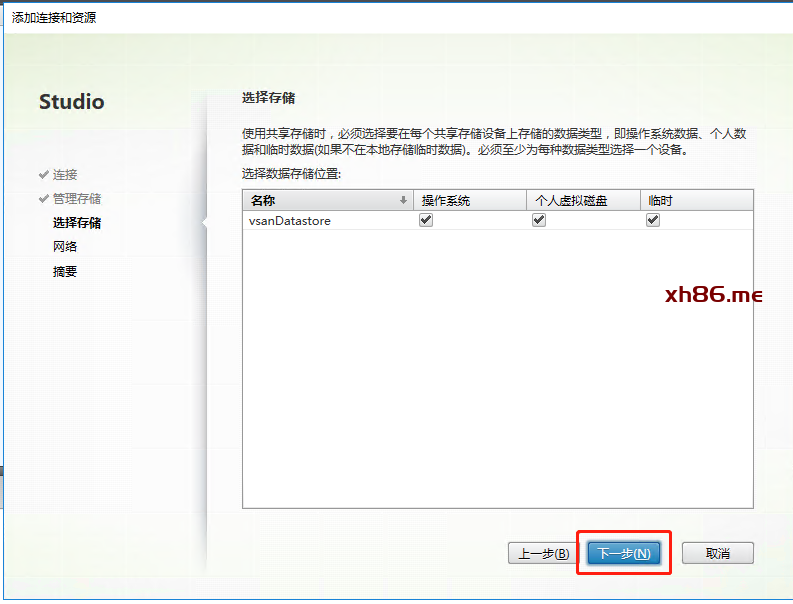Click the 临时 column header

tap(661, 200)
